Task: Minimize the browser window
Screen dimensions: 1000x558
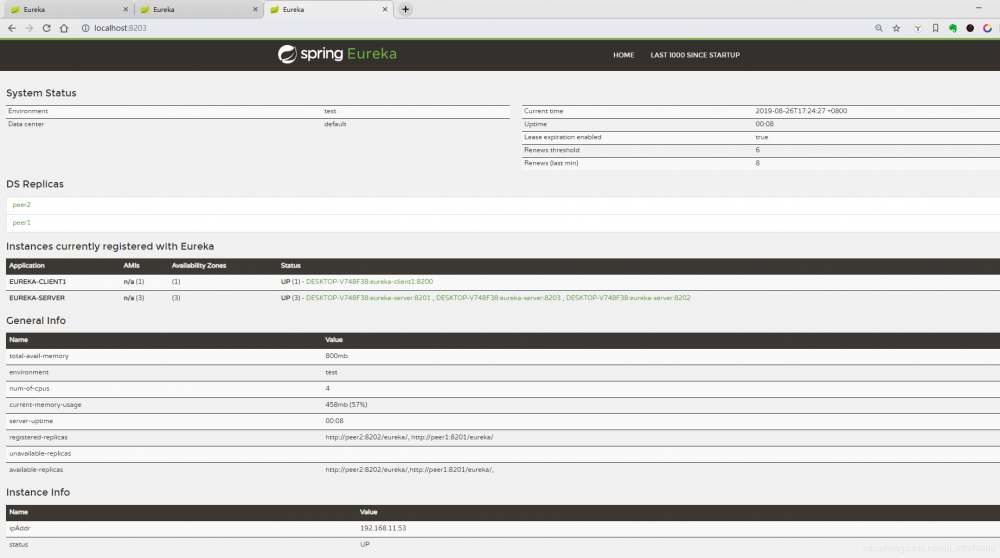Action: [978, 8]
